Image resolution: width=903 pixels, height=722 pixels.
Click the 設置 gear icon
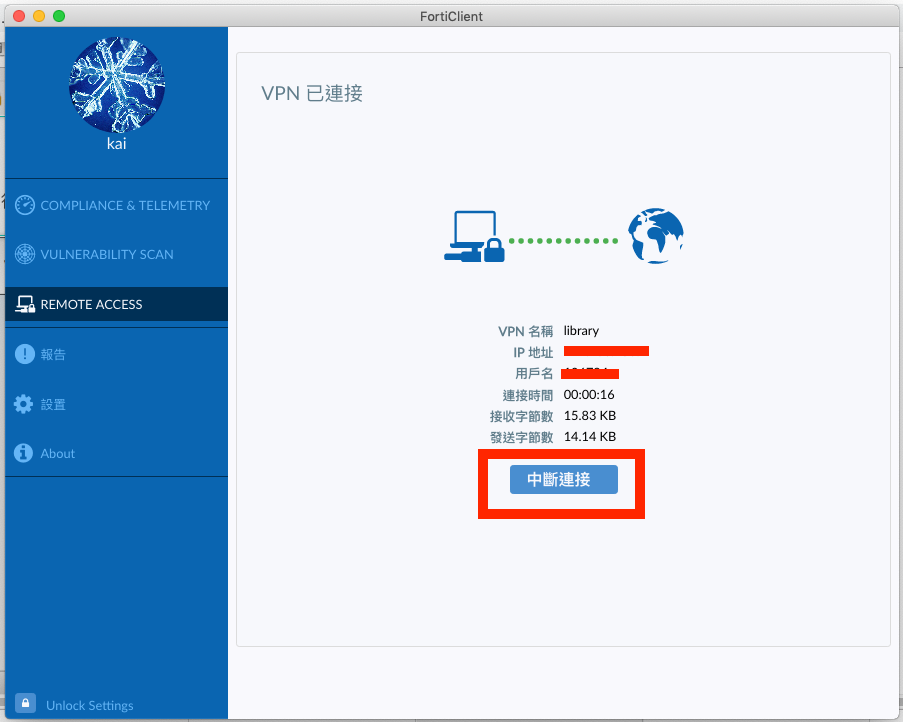click(24, 404)
